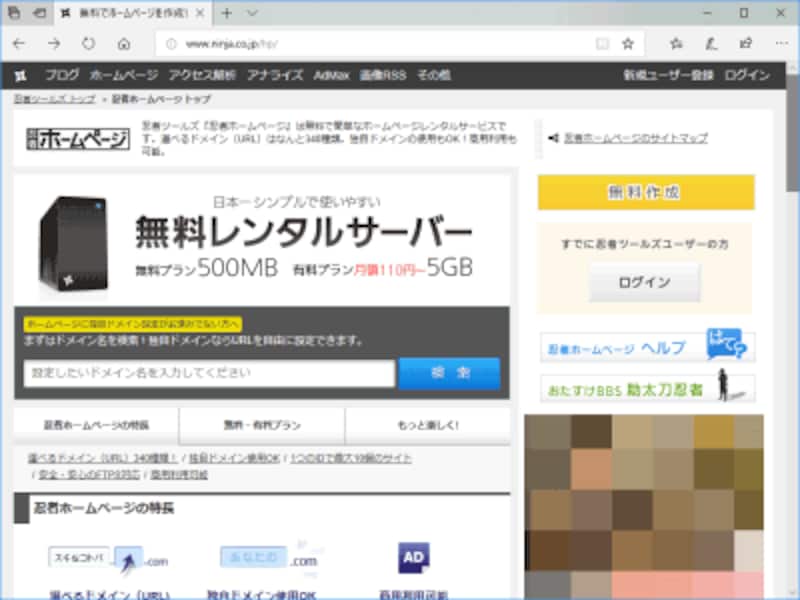This screenshot has width=800, height=600.
Task: Select the 忍者ホームページの特長 tab
Action: point(96,426)
